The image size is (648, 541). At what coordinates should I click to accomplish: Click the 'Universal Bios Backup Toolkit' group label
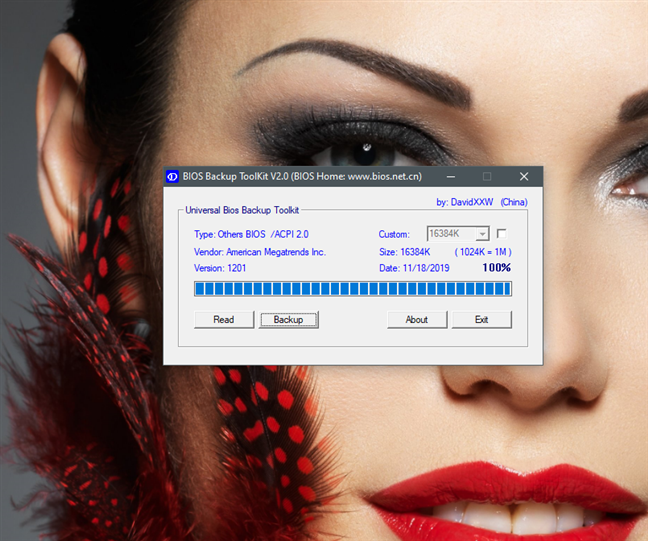242,210
